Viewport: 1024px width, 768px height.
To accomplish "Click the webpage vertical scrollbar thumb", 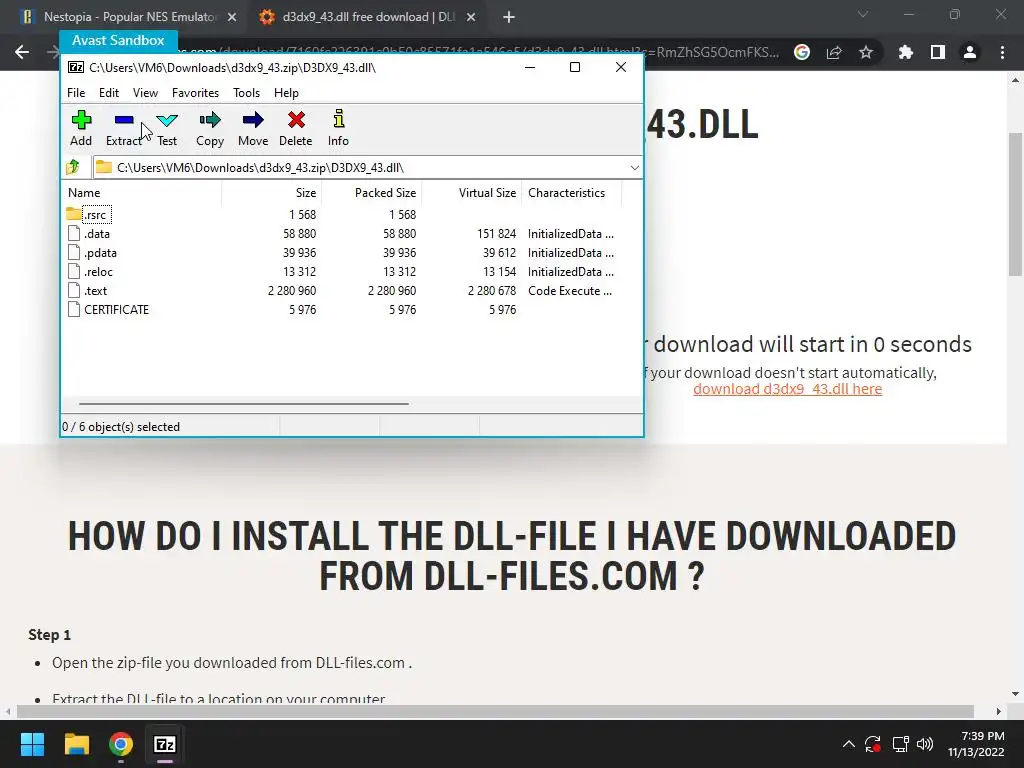I will coord(1015,204).
